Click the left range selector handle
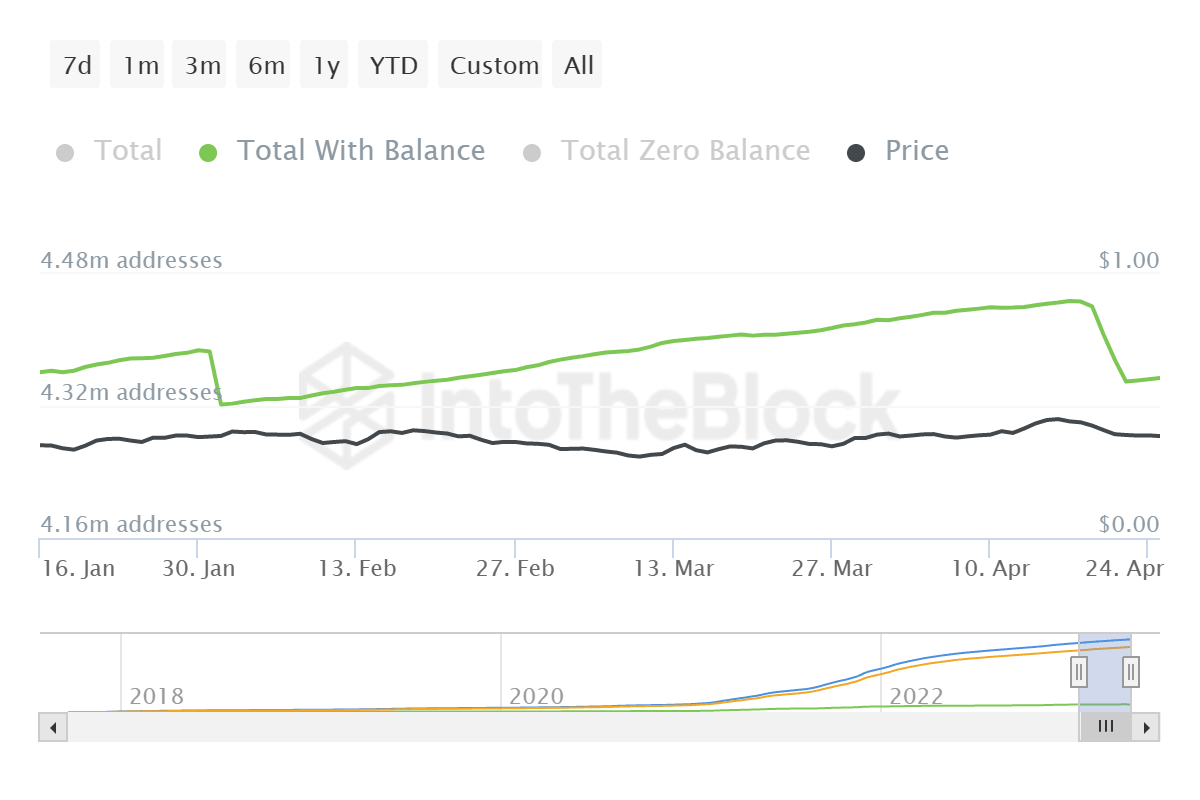 [x=1079, y=672]
